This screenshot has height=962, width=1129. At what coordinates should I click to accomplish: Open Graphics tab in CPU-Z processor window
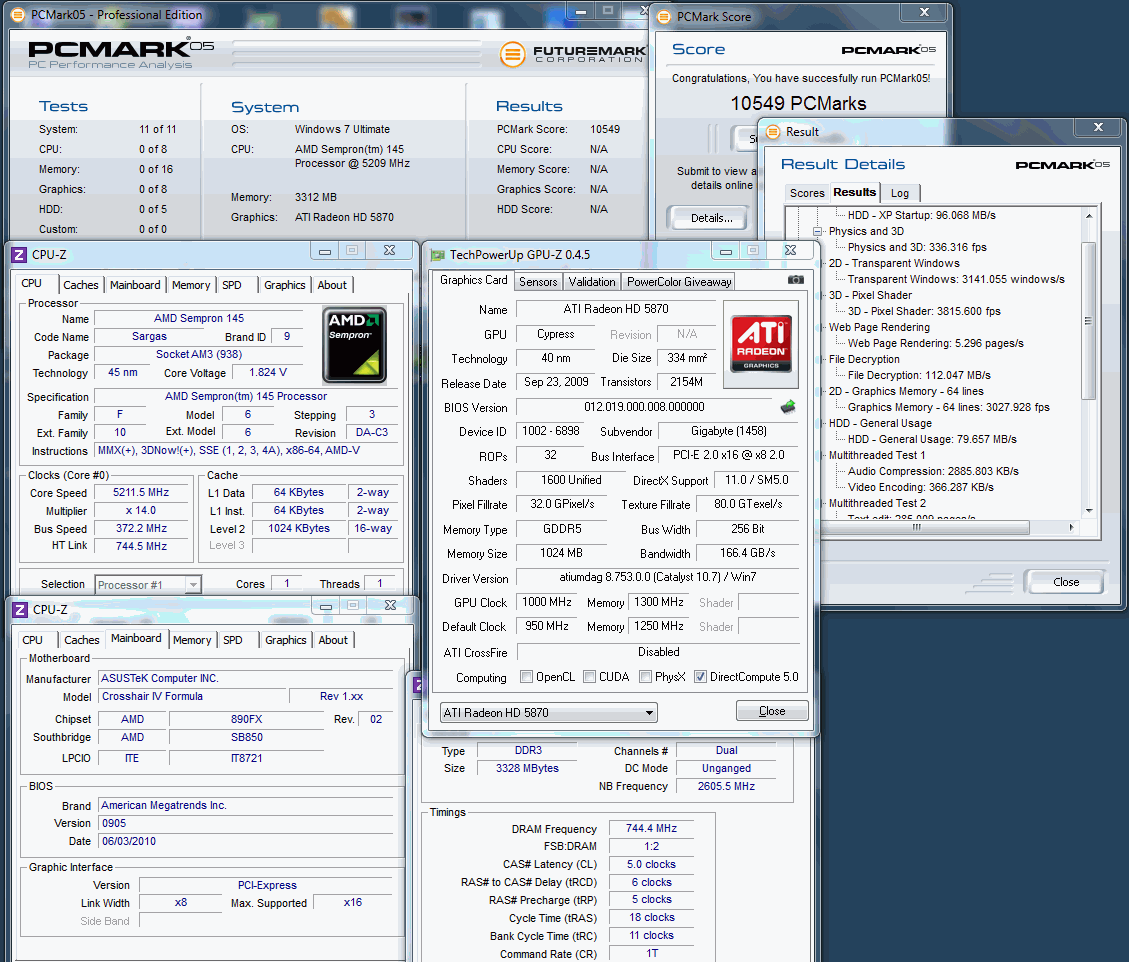pos(284,285)
